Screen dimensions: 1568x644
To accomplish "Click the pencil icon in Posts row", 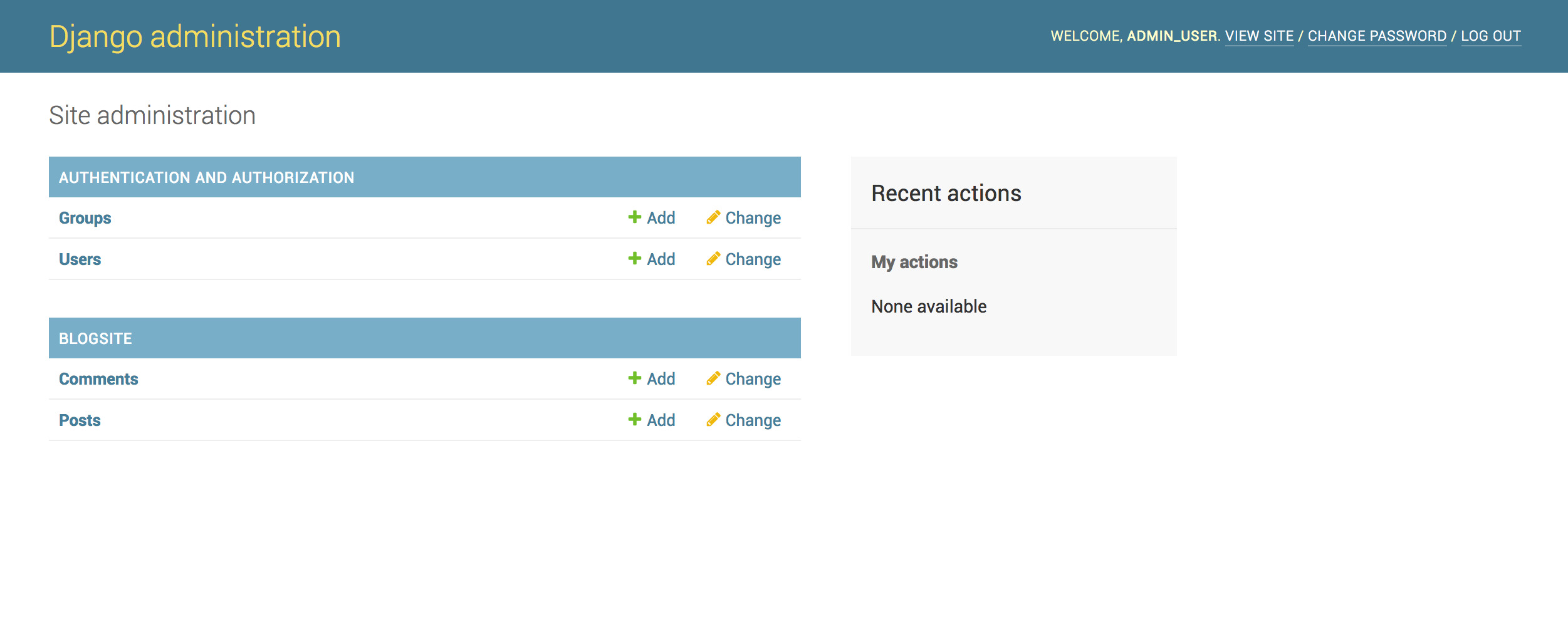I will [713, 420].
